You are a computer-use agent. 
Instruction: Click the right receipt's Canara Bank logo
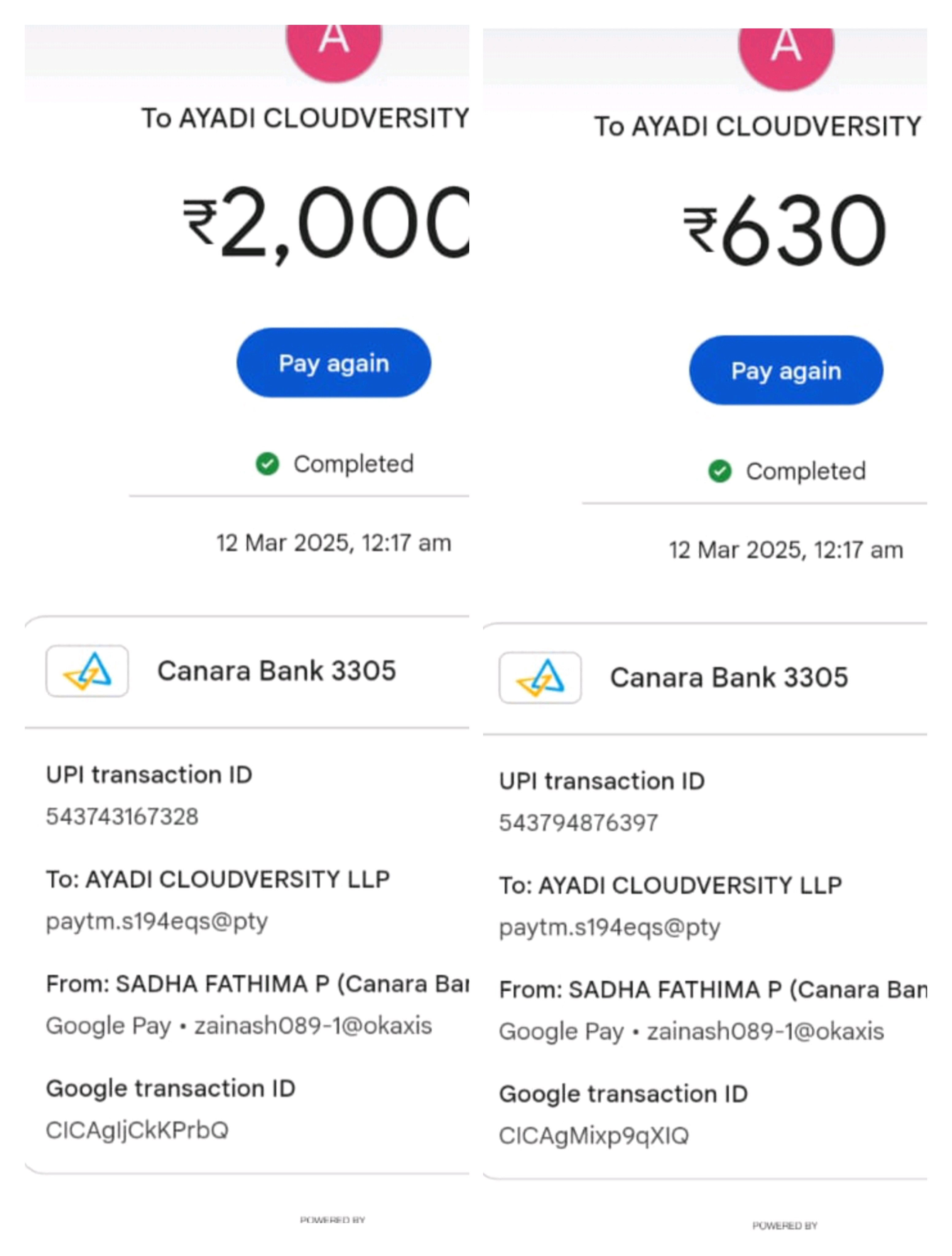click(540, 677)
